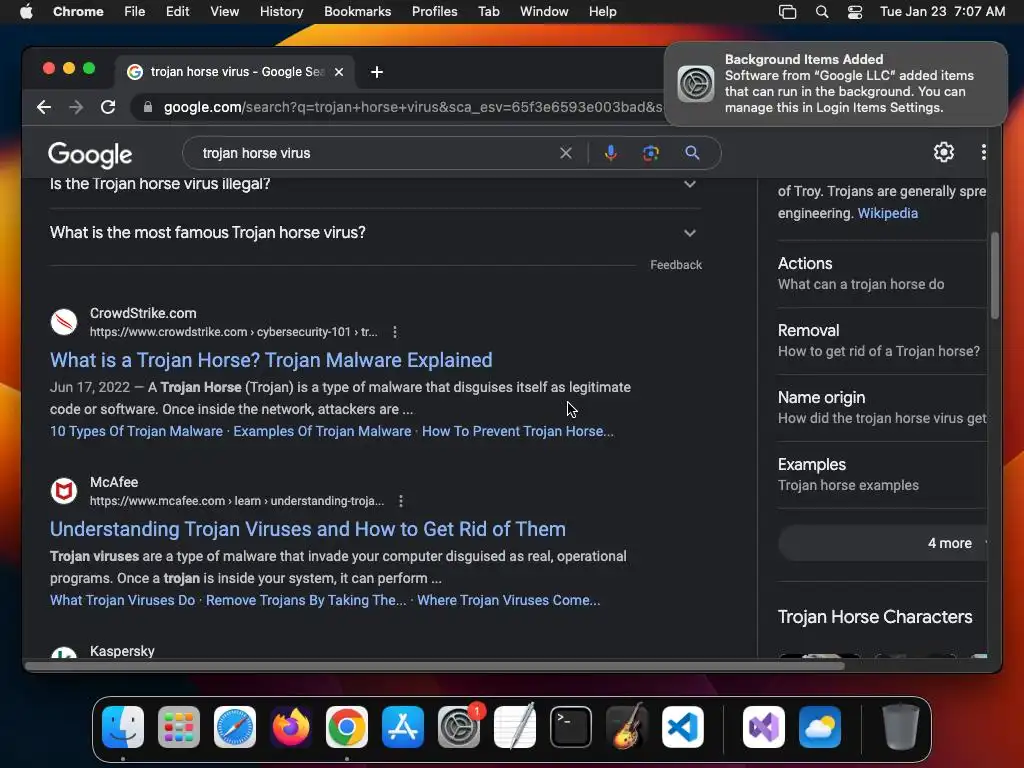Image resolution: width=1024 pixels, height=768 pixels.
Task: Click the Stage Manager icon in the menu bar
Action: click(x=788, y=12)
